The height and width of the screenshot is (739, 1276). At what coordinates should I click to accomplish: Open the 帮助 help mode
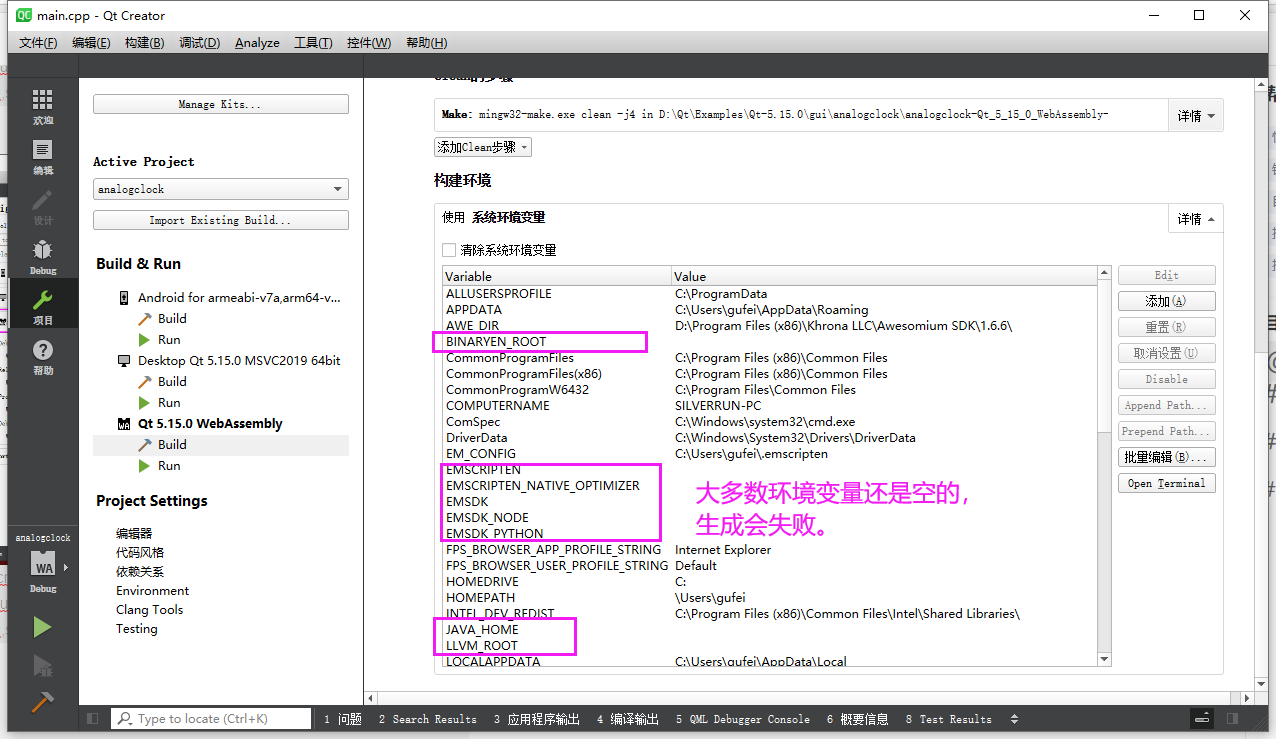(42, 355)
